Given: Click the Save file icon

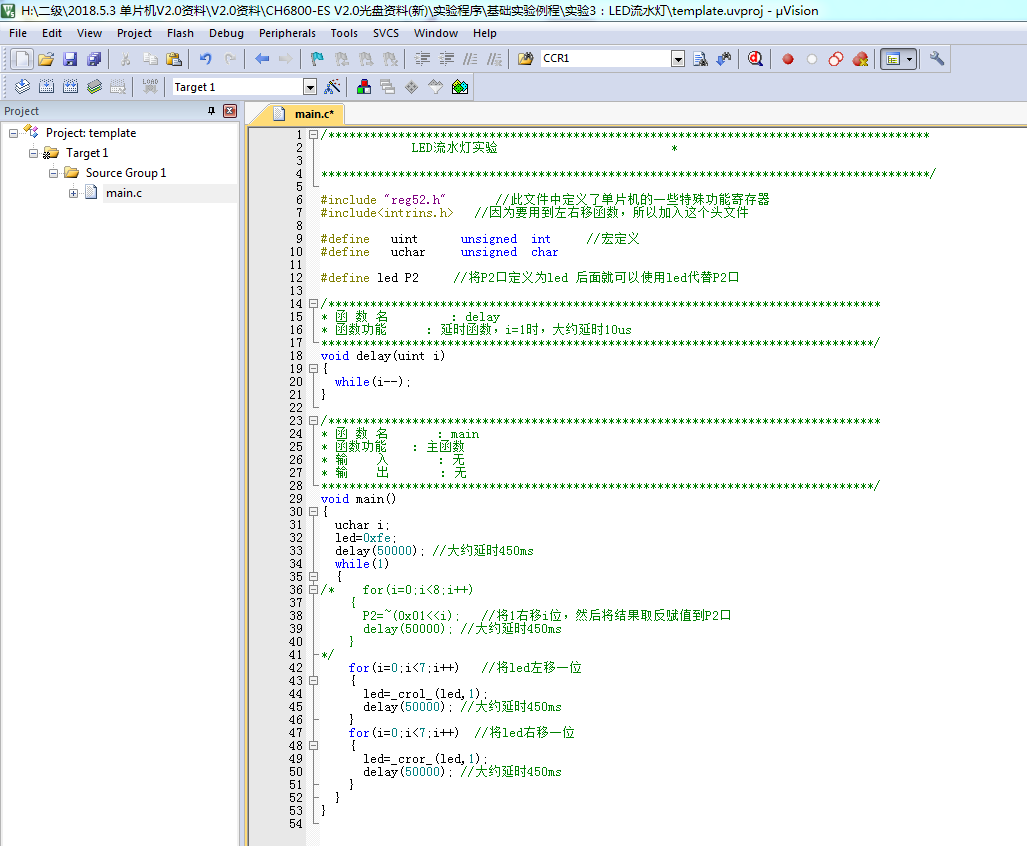Looking at the screenshot, I should tap(70, 59).
